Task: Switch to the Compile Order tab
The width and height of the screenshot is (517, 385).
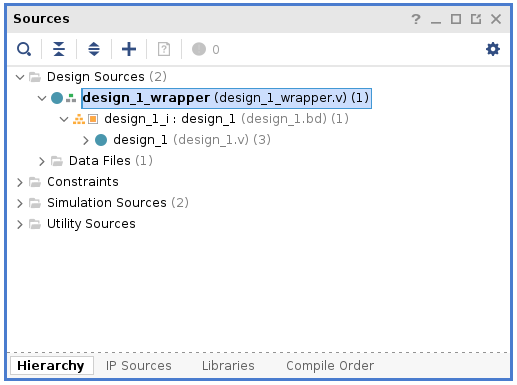Action: click(330, 366)
